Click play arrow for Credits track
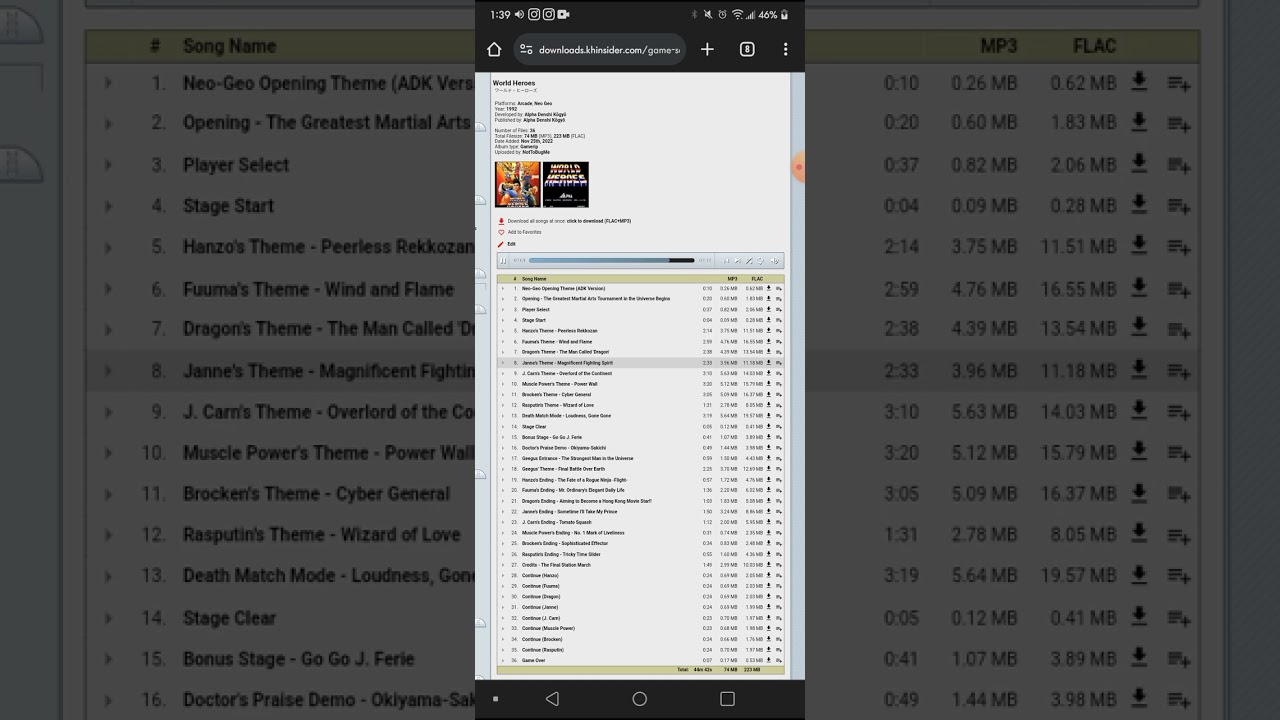The image size is (1280, 720). [x=503, y=565]
